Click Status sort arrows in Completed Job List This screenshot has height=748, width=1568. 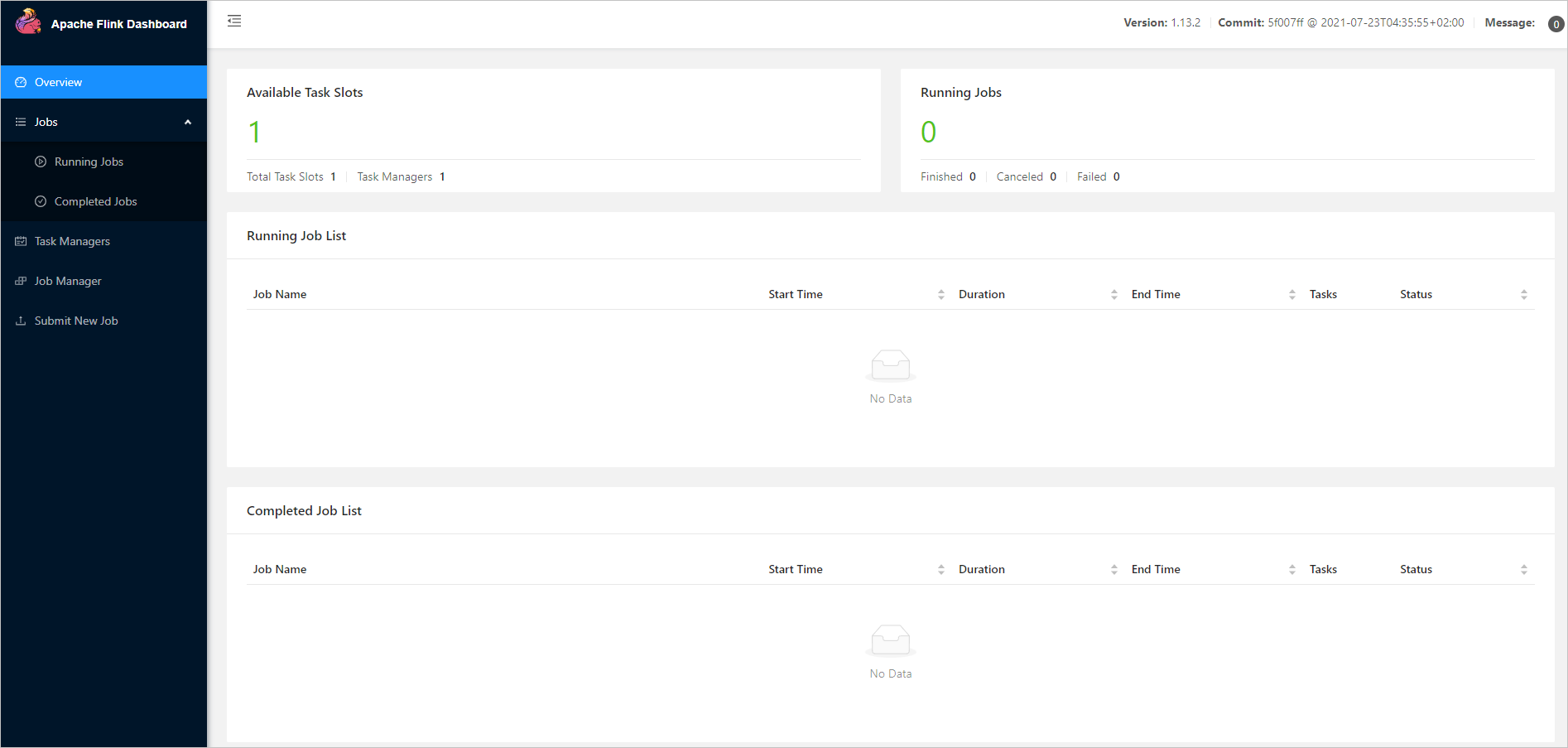pos(1524,569)
